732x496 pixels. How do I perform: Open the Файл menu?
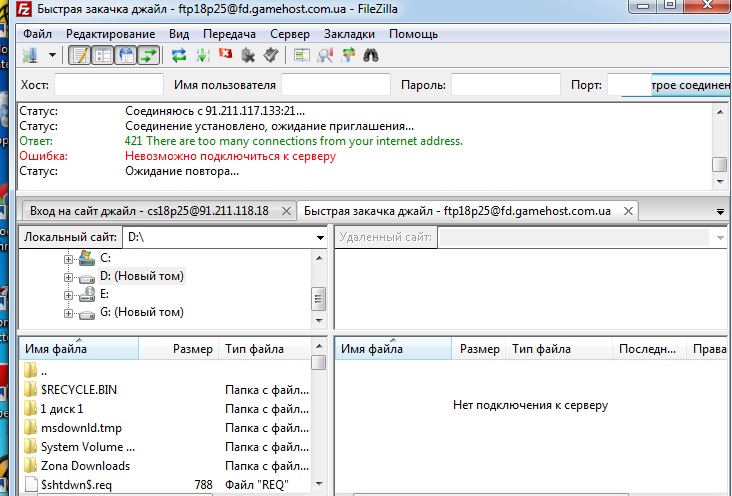pyautogui.click(x=37, y=34)
